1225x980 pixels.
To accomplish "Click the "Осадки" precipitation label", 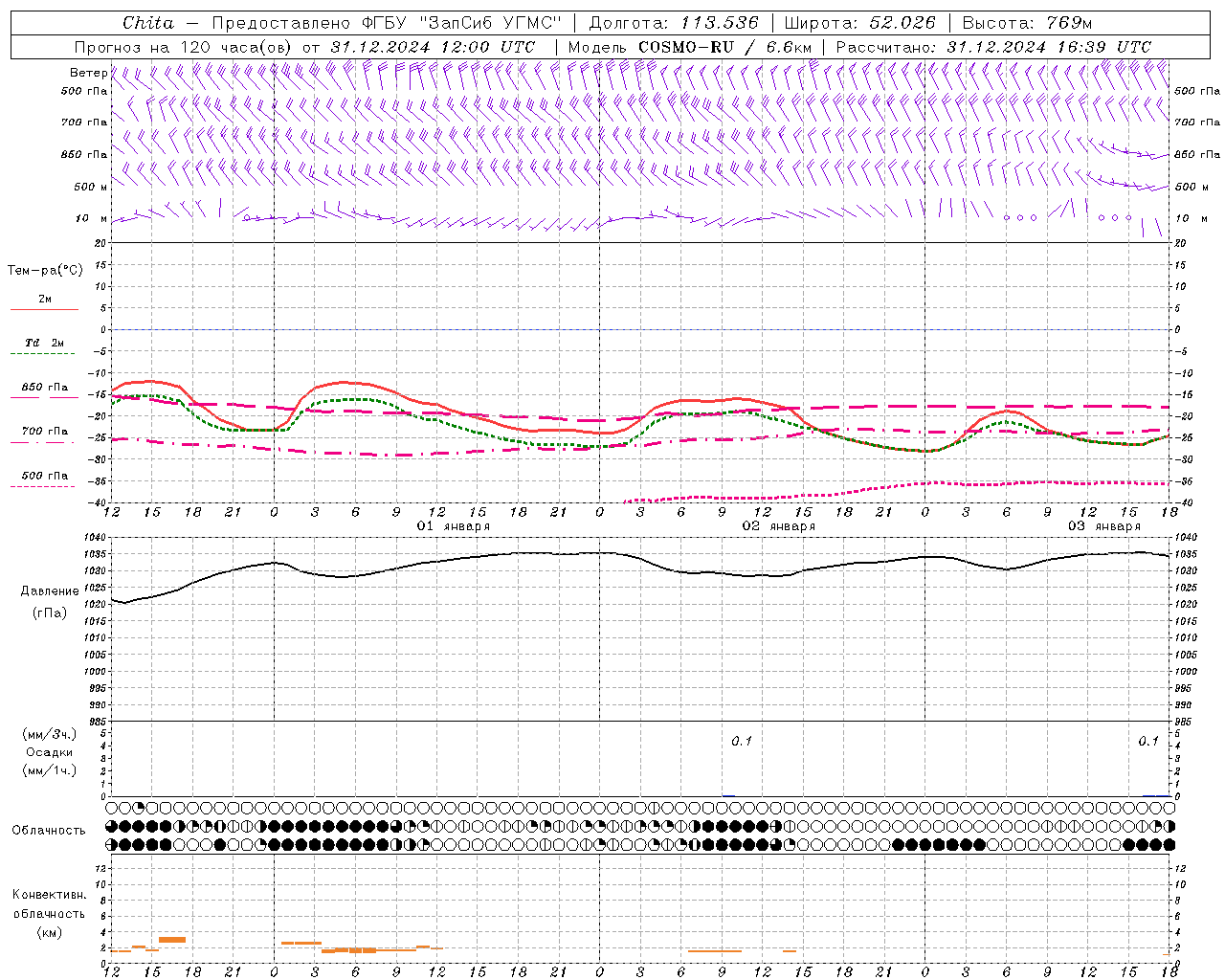I will click(x=50, y=752).
